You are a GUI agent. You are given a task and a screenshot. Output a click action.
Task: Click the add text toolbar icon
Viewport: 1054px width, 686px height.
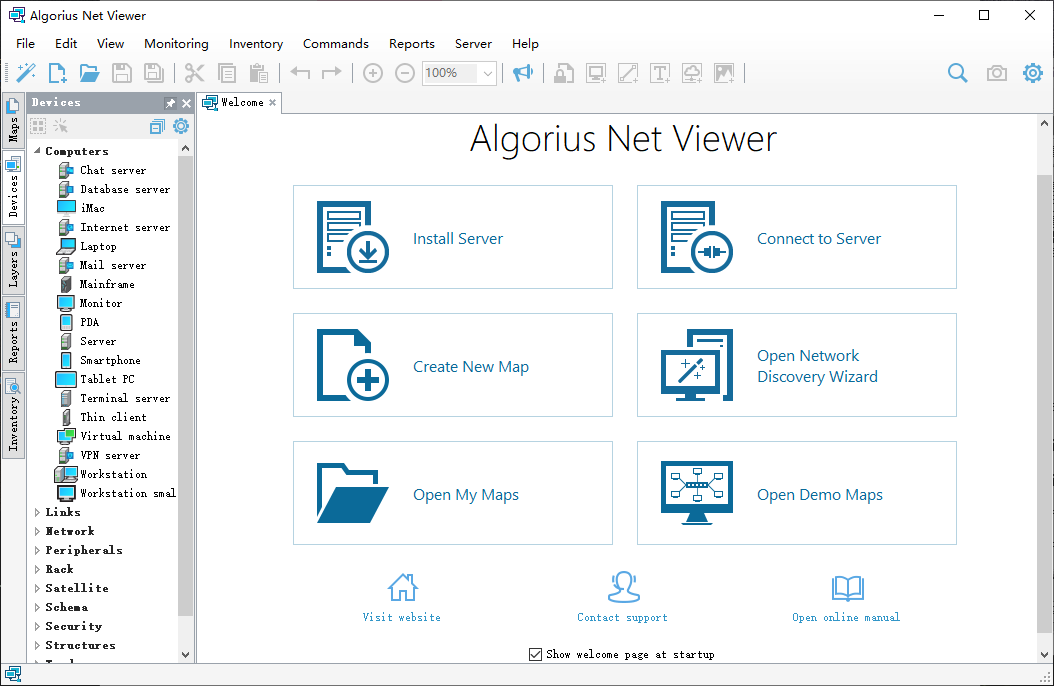(660, 73)
